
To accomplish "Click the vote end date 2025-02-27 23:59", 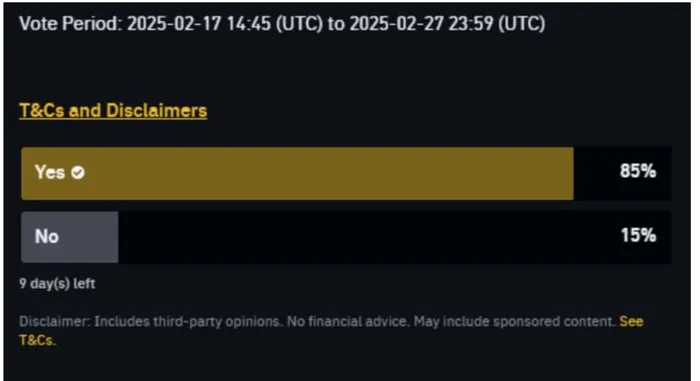I will 421,23.
